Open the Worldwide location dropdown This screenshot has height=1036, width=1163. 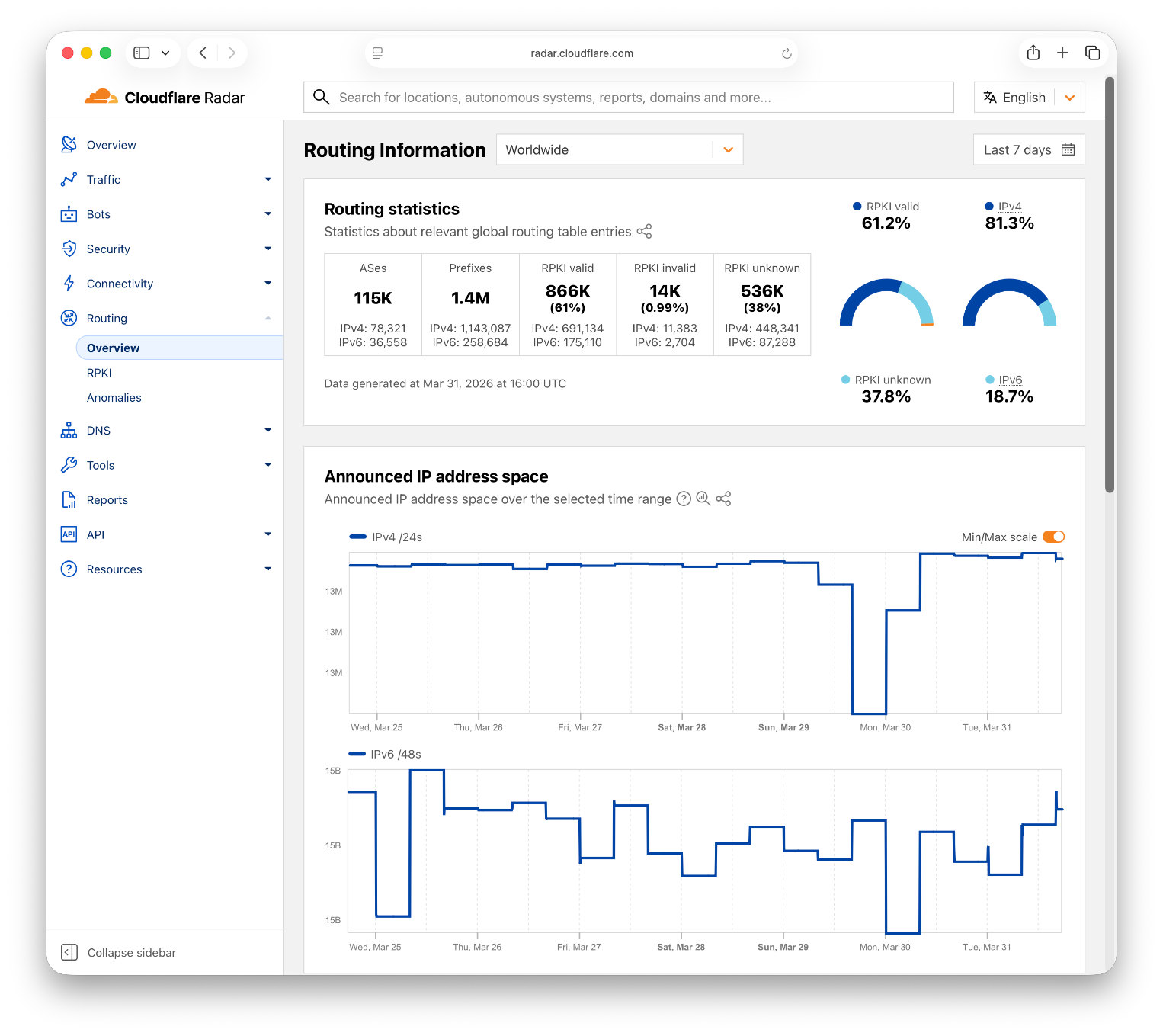point(619,149)
